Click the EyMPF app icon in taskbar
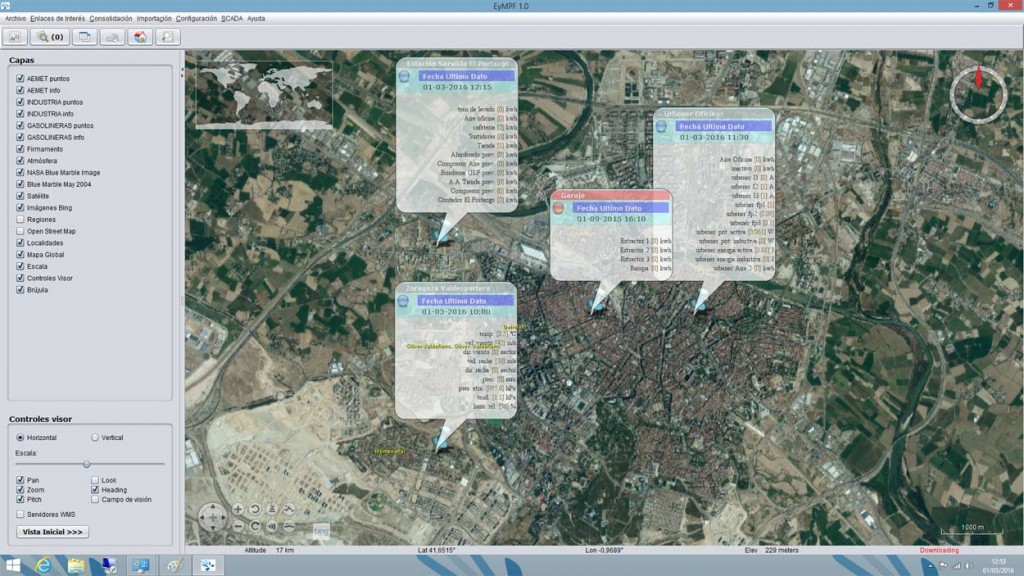Image resolution: width=1024 pixels, height=576 pixels. 208,566
